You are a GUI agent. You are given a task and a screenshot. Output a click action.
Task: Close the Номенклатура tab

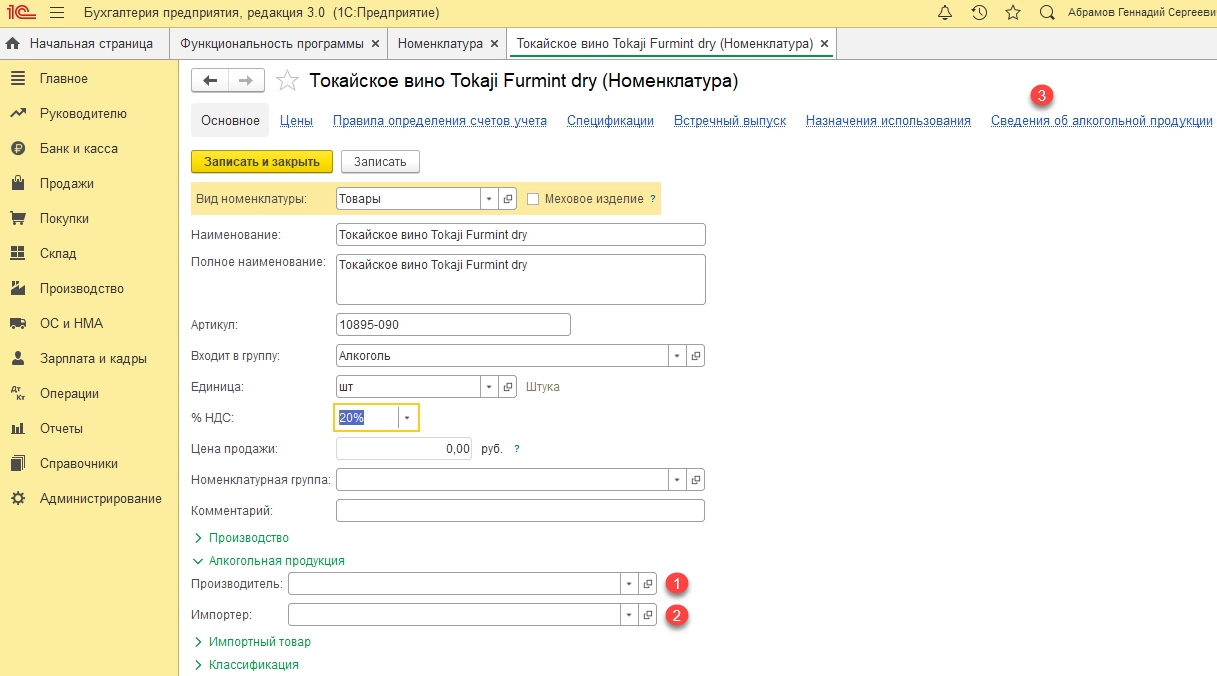click(494, 44)
